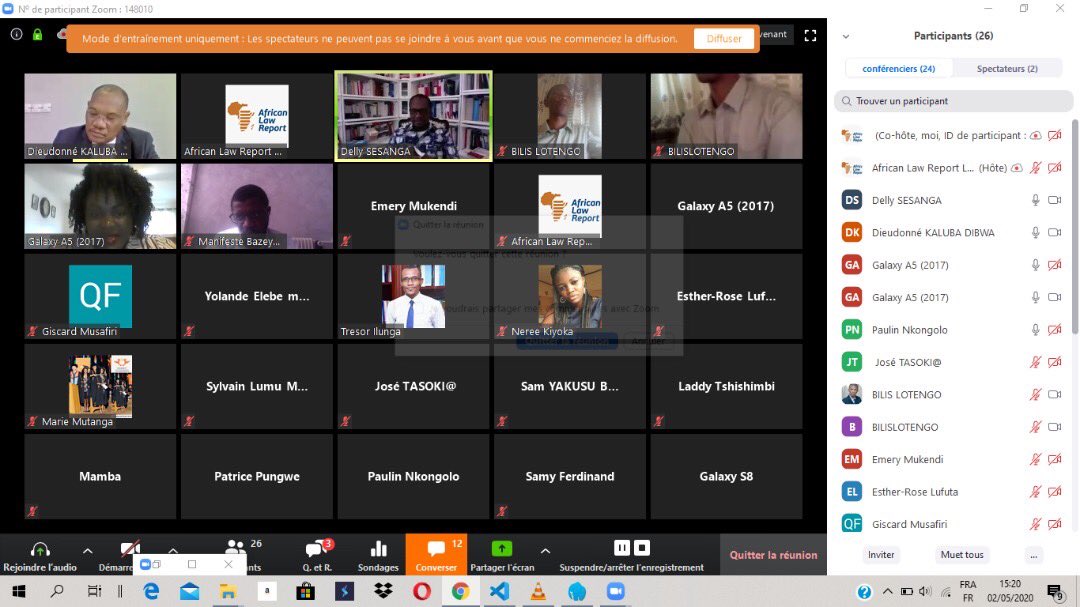Screen dimensions: 1080x607
Task: Select the Samy Ferdinand participant tile
Action: (570, 477)
